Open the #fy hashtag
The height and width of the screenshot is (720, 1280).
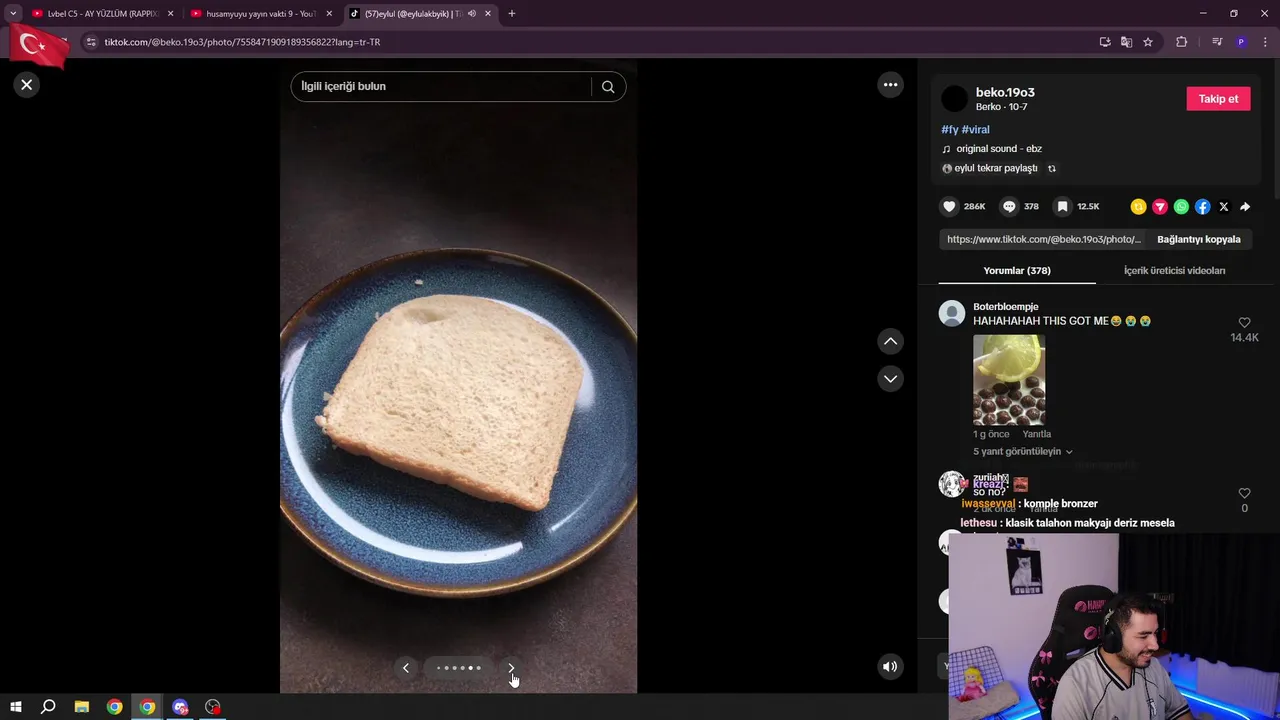tap(949, 130)
